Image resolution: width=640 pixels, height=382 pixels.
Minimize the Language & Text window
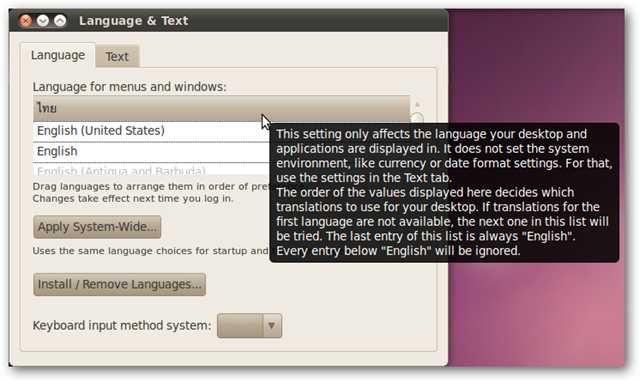[43, 20]
